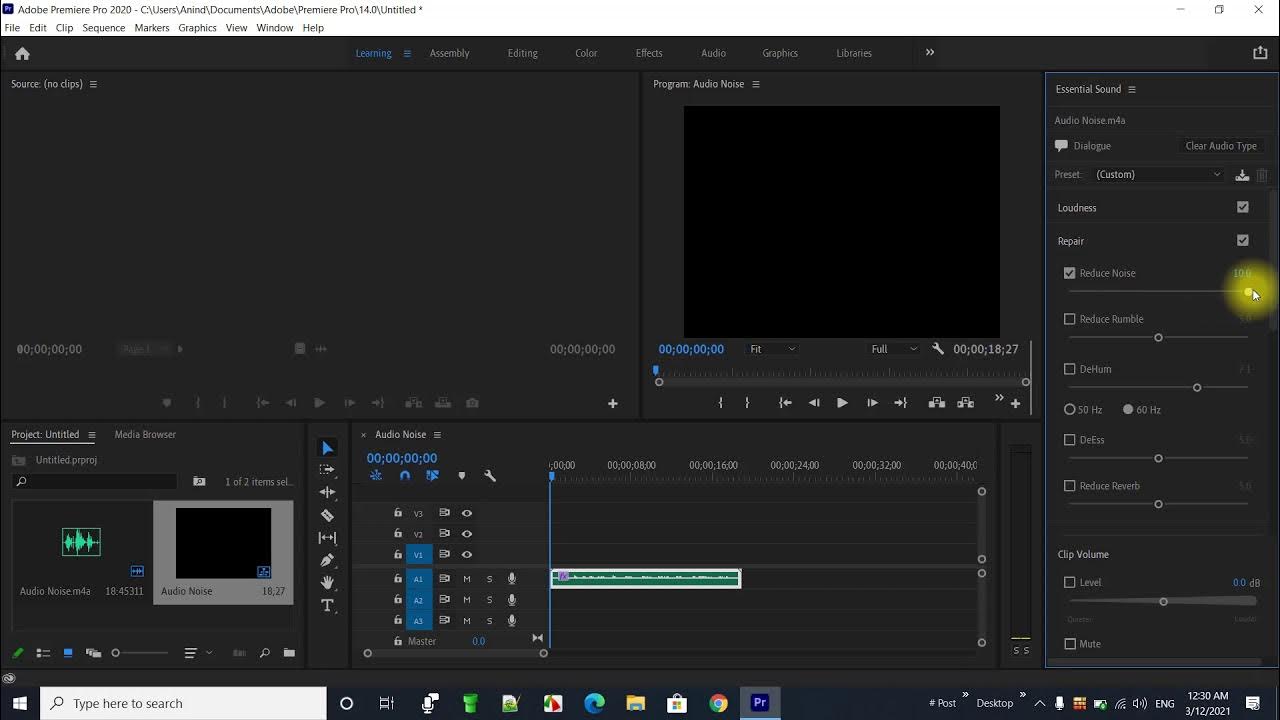Toggle timeline Snap magnet icon
1280x720 pixels.
[x=404, y=476]
